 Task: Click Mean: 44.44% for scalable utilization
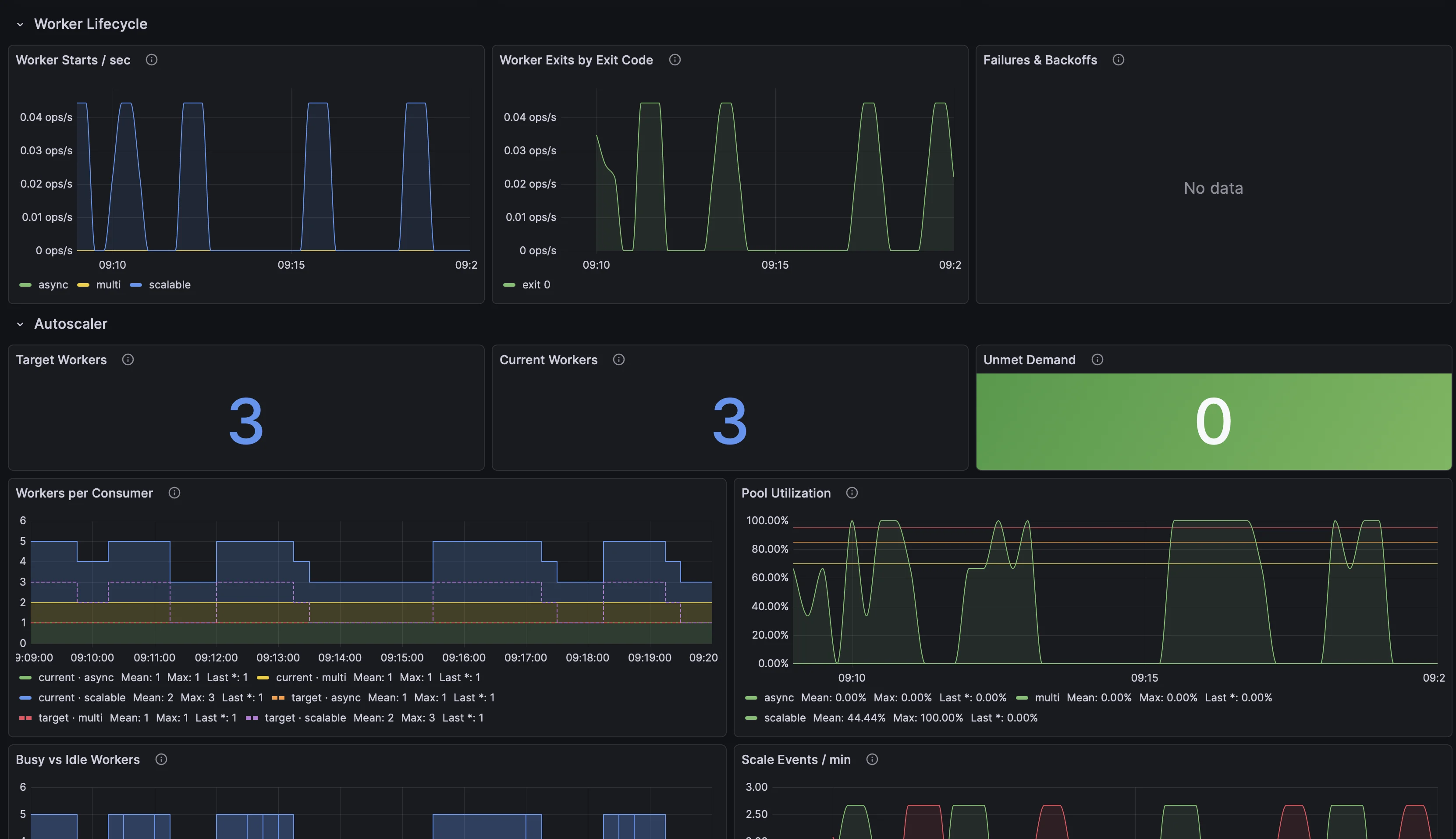coord(849,718)
